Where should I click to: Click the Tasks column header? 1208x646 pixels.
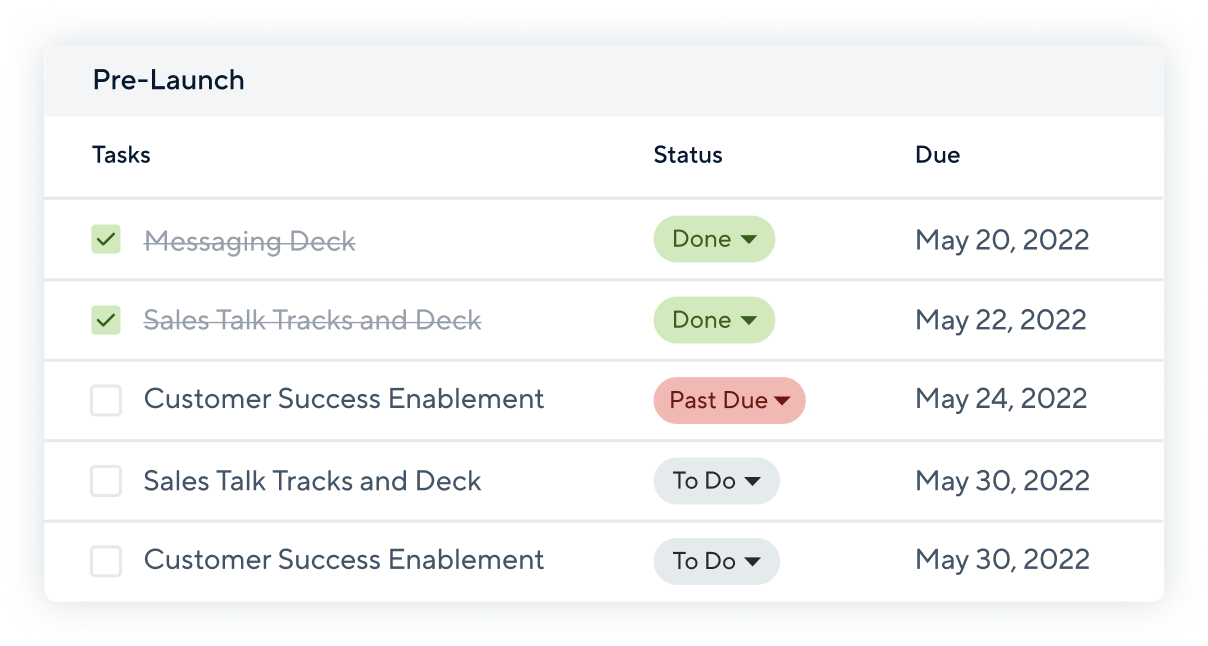pyautogui.click(x=121, y=155)
